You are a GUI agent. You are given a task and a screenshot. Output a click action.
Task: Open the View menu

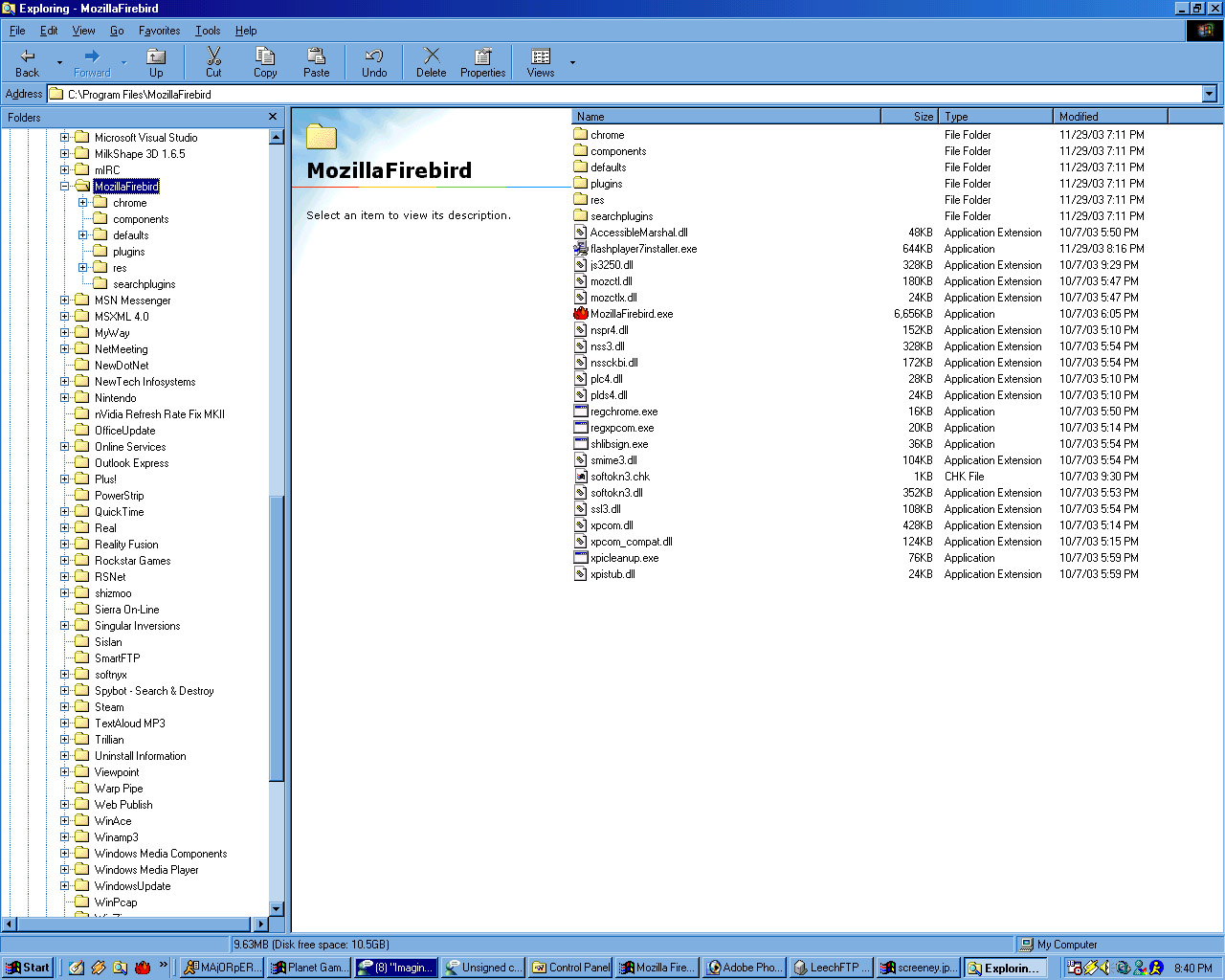point(84,31)
